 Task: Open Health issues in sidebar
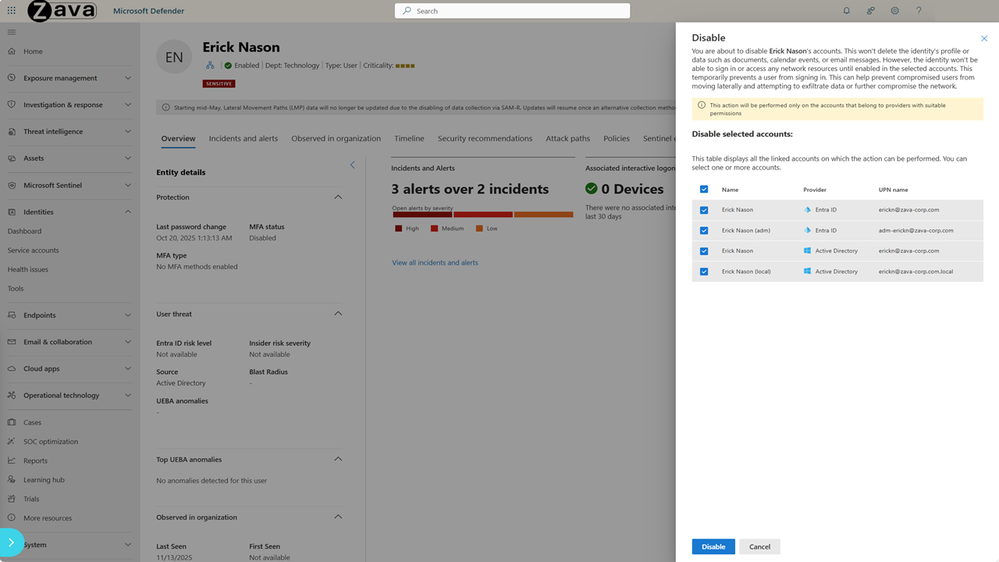click(28, 270)
